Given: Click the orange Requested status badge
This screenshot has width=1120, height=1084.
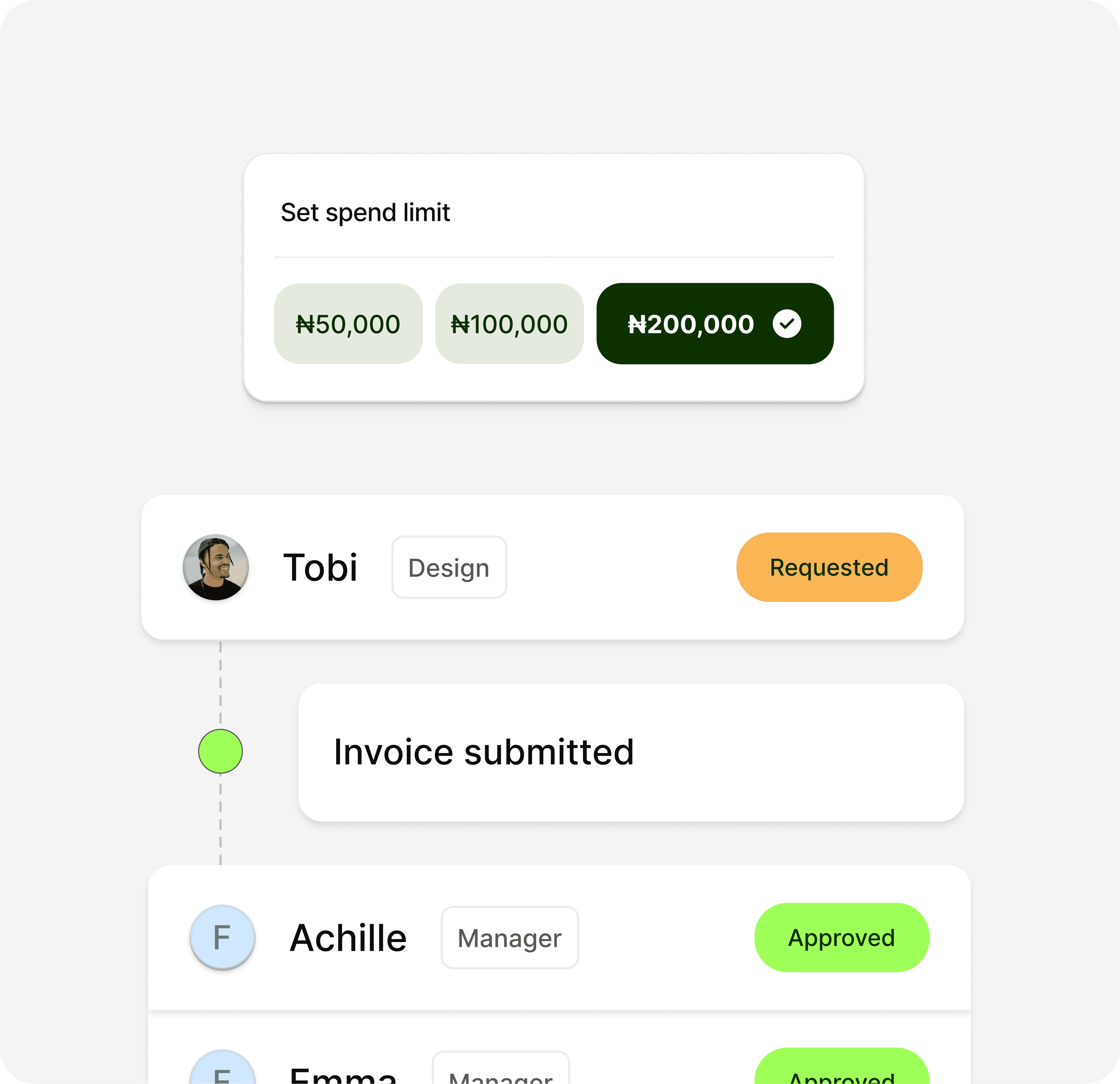Looking at the screenshot, I should (x=829, y=567).
